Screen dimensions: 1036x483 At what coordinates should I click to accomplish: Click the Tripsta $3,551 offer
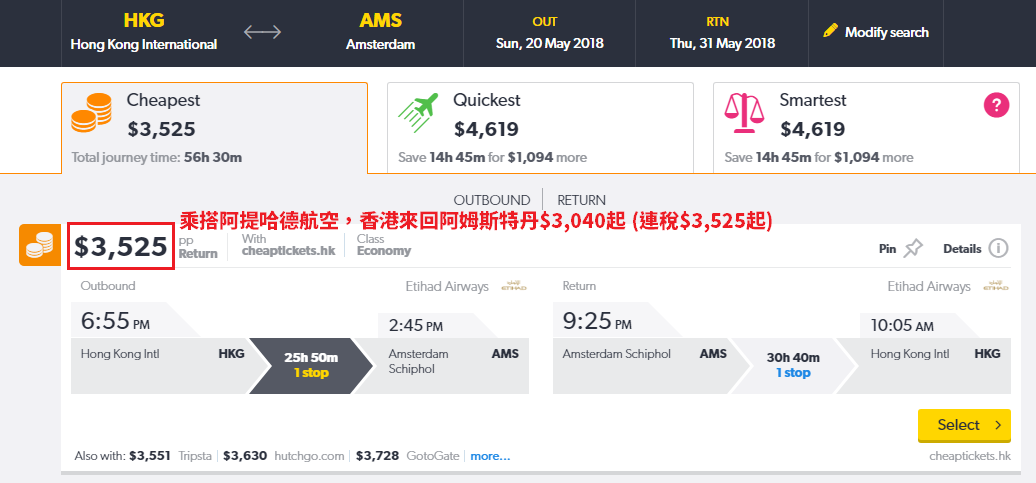click(x=168, y=456)
